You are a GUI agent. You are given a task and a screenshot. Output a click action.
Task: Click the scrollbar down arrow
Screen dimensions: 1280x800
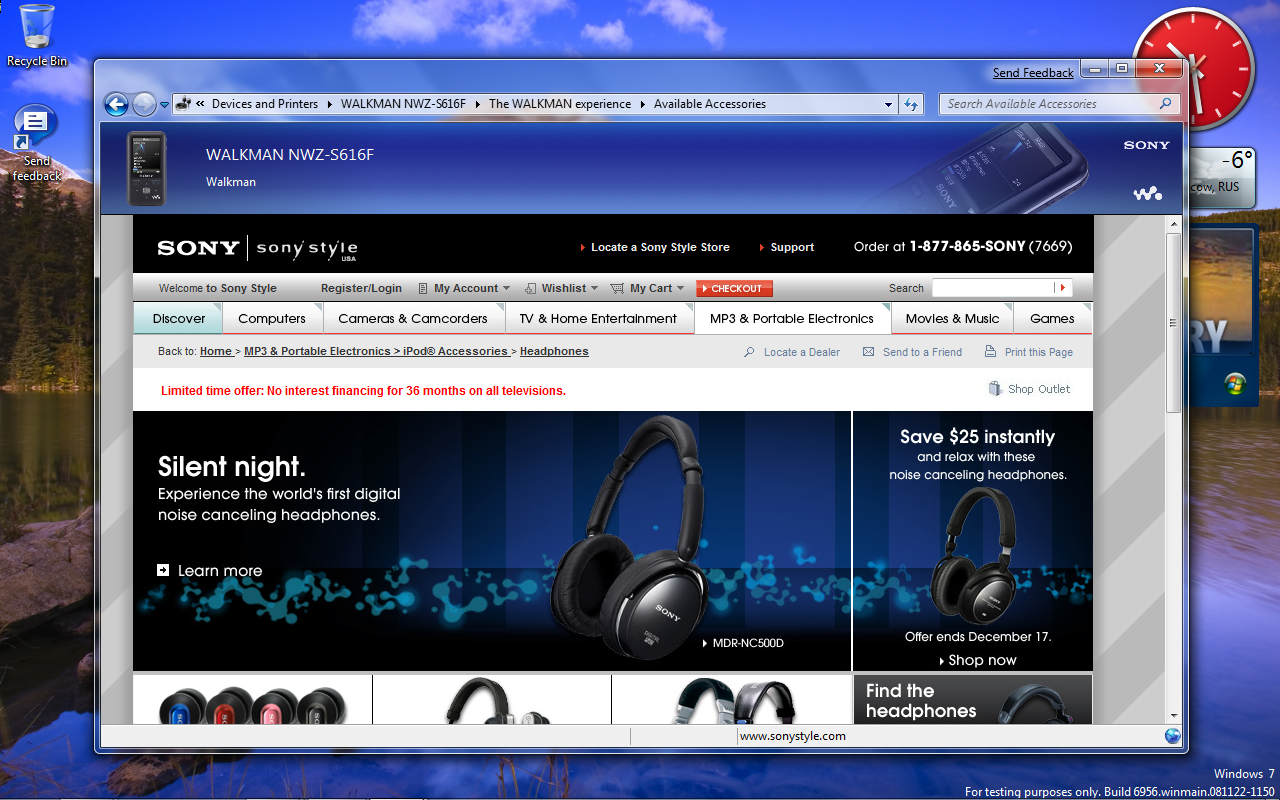[x=1174, y=715]
